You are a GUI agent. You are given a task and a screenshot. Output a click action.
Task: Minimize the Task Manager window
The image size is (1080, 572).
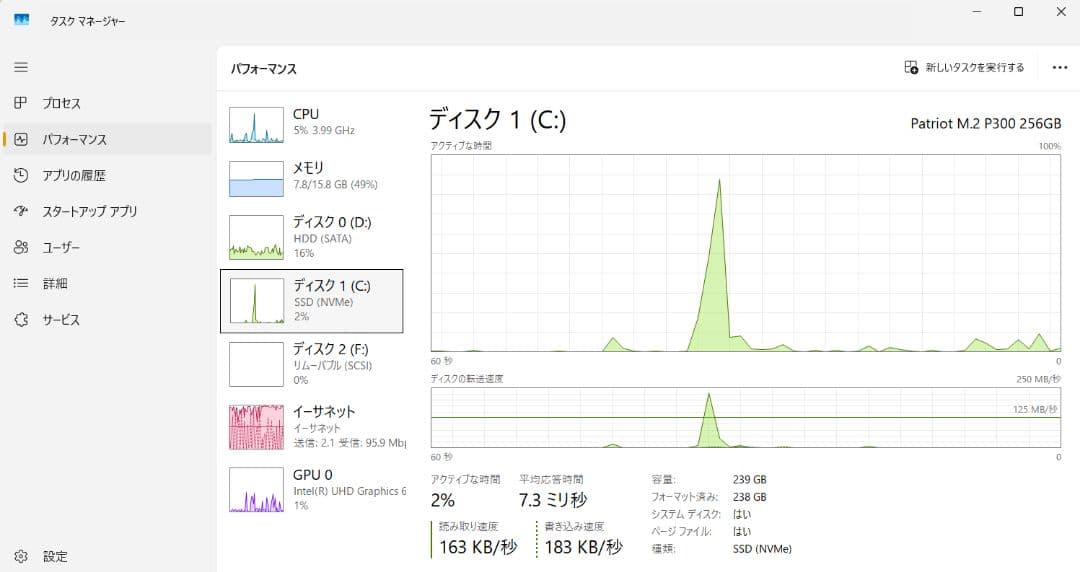point(977,12)
